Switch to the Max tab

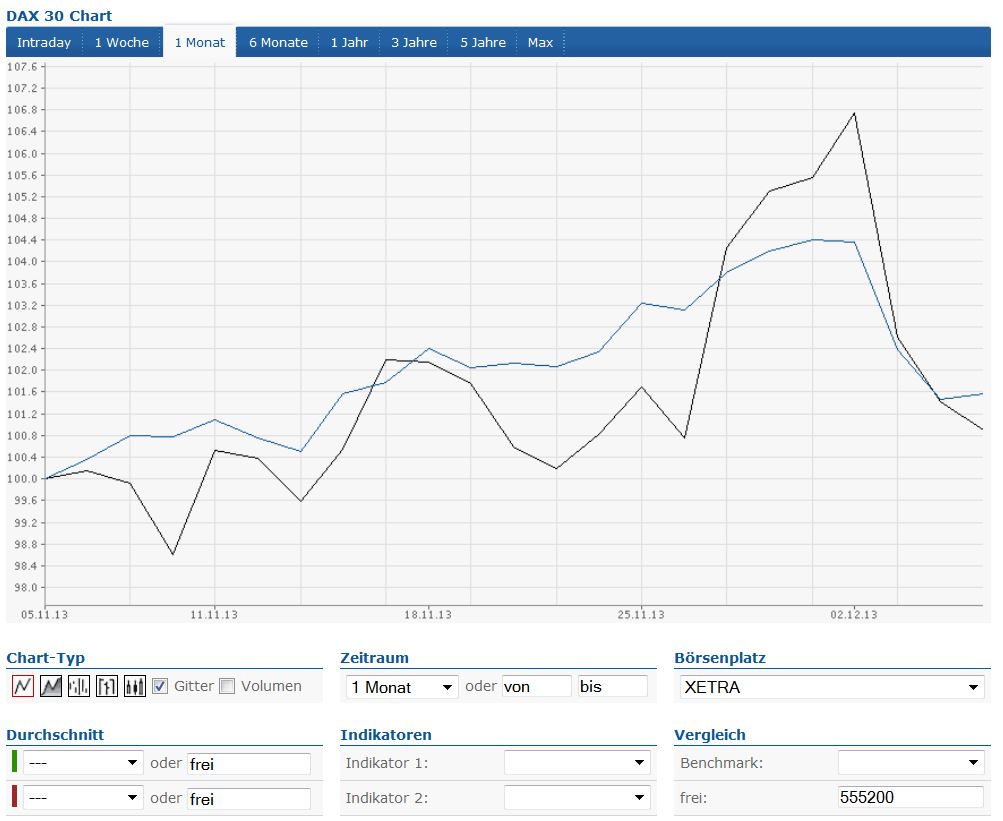coord(541,42)
